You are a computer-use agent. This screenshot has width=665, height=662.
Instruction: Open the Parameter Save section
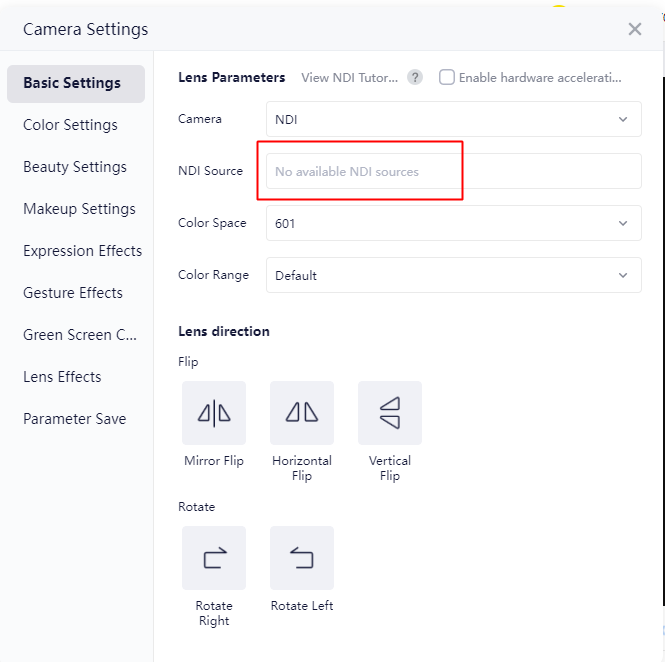[75, 419]
